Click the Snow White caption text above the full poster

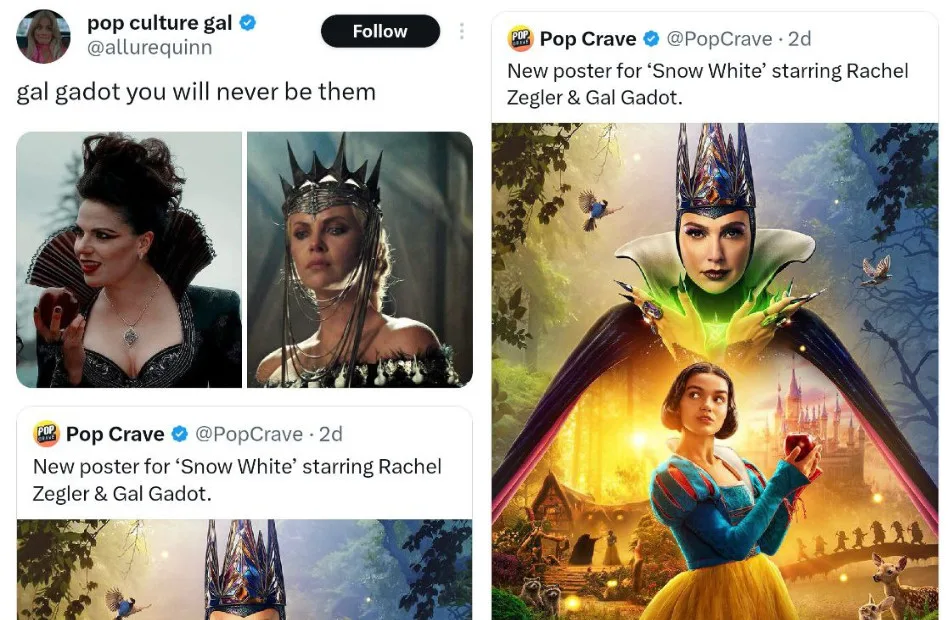707,84
